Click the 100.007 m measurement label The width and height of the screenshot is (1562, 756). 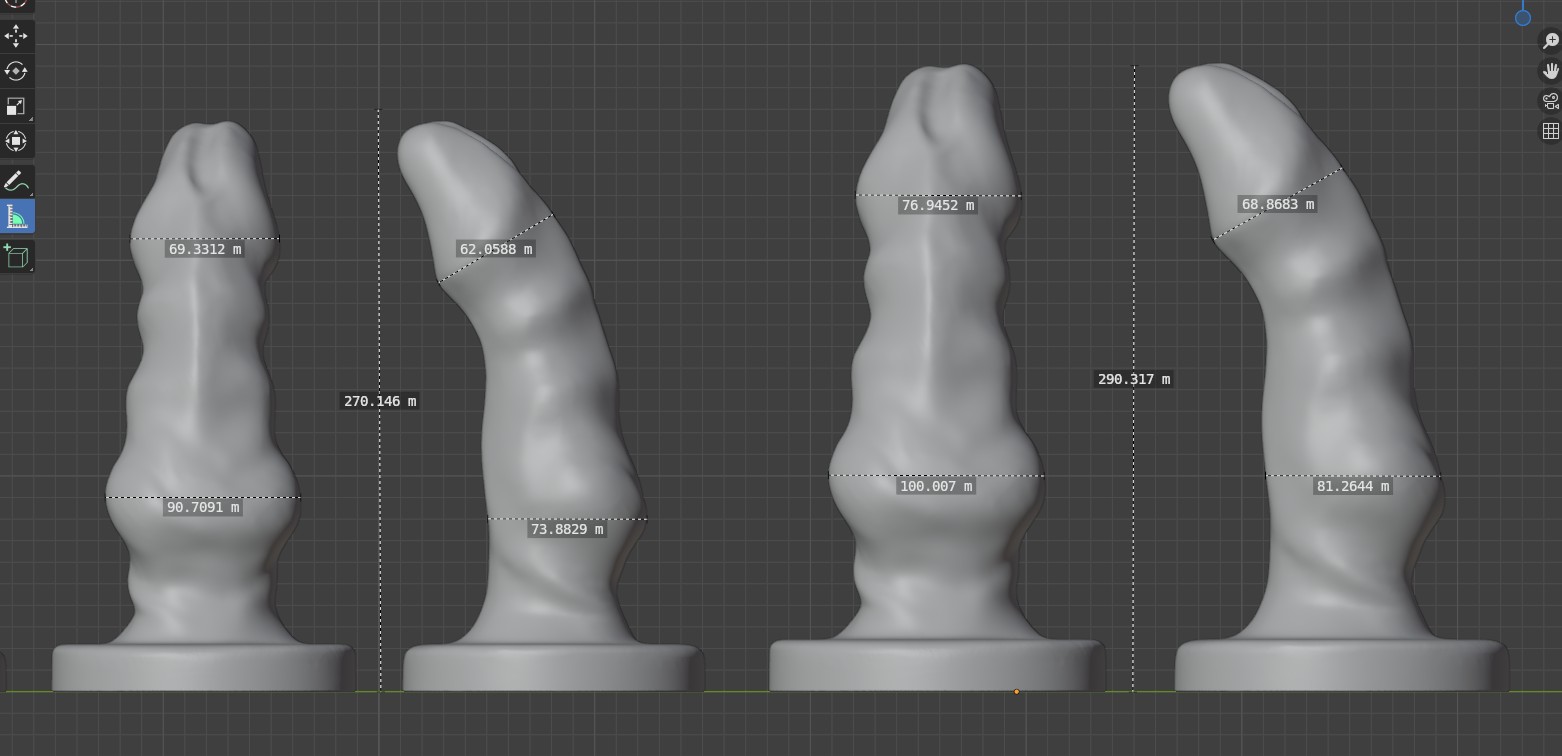[x=936, y=486]
